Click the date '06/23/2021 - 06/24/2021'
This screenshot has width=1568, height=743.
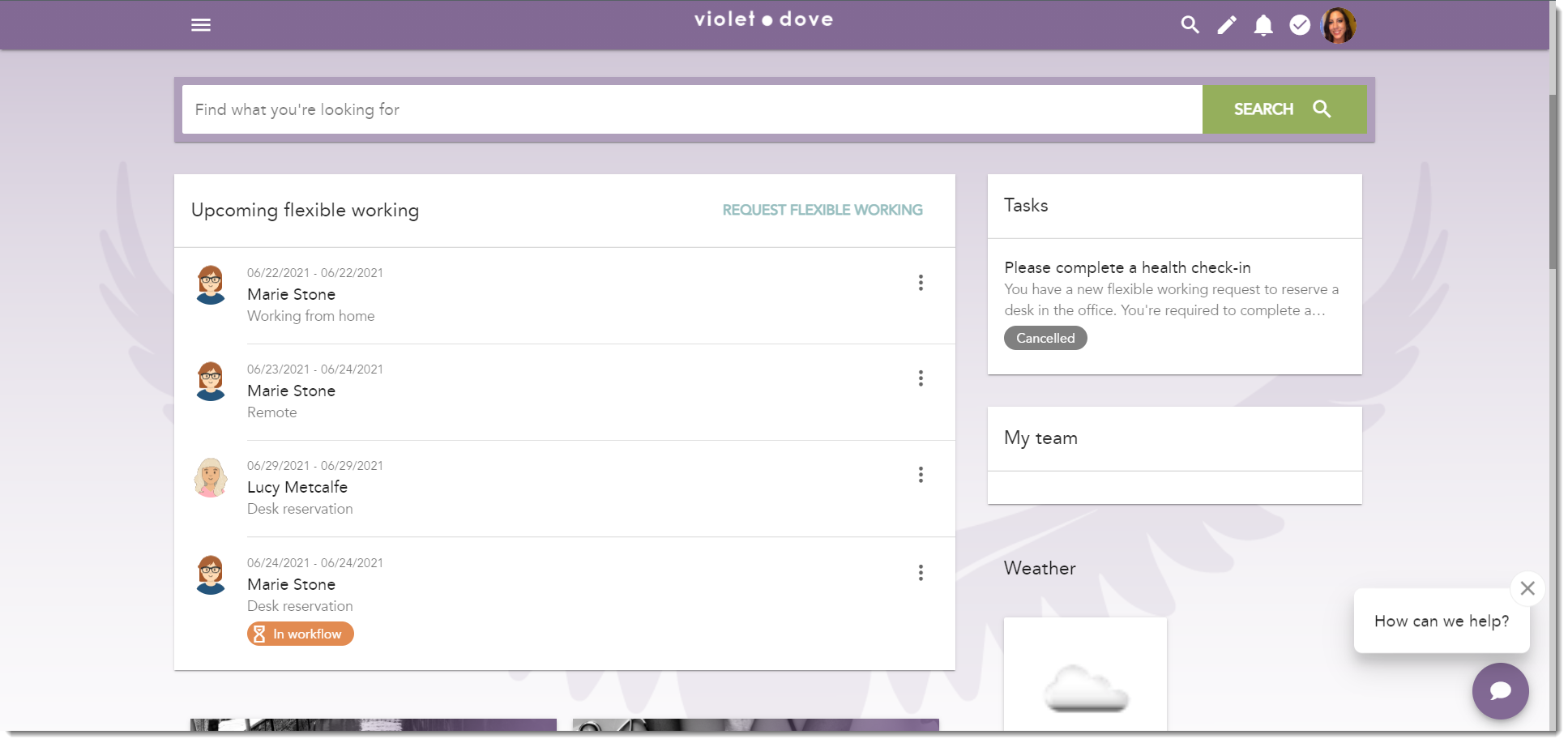pos(315,369)
